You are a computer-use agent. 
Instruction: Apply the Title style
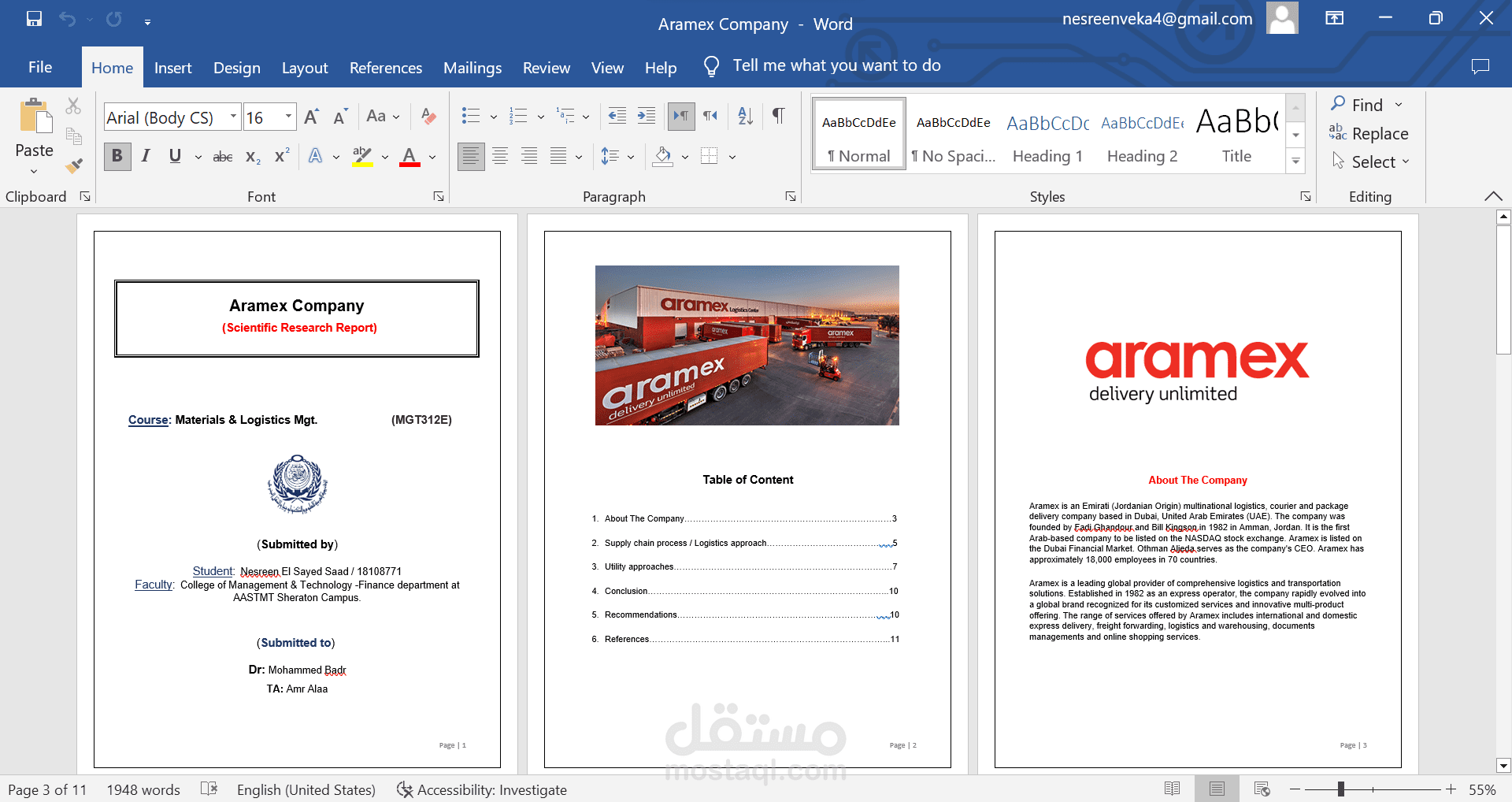click(1236, 134)
